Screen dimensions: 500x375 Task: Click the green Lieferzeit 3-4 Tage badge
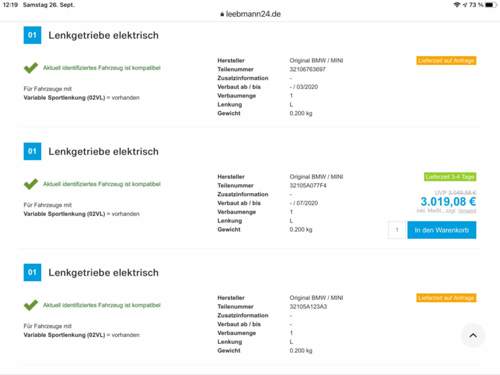[450, 177]
